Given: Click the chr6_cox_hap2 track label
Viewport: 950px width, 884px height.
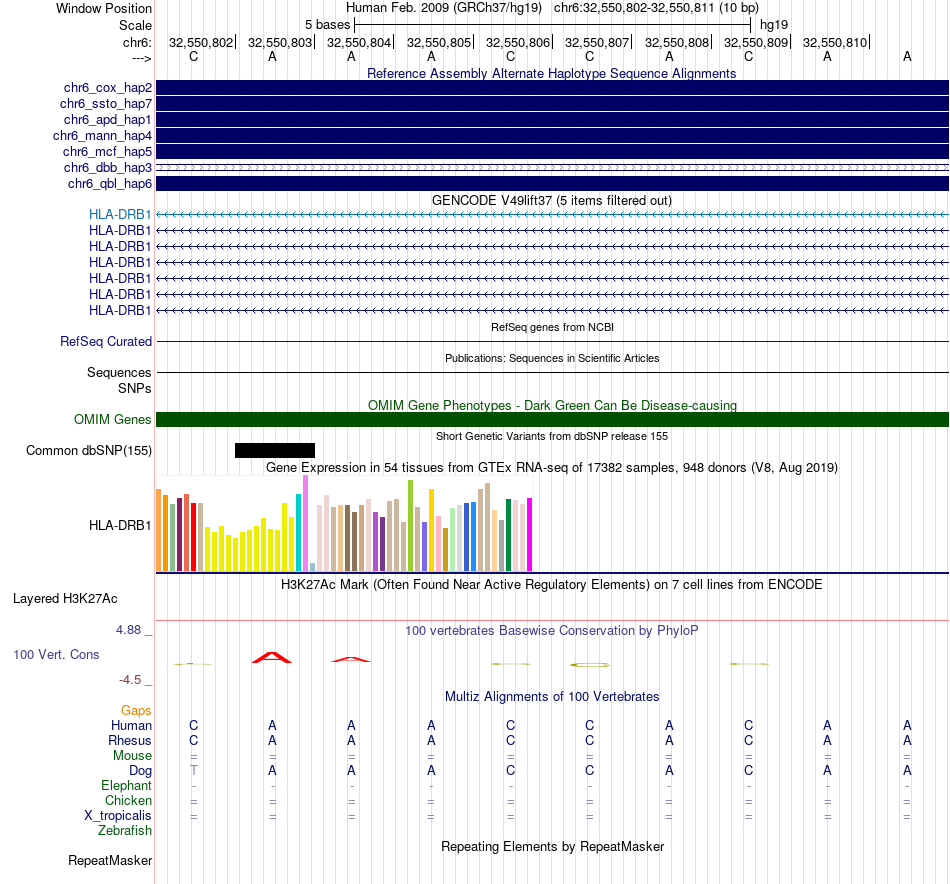Looking at the screenshot, I should tap(108, 88).
